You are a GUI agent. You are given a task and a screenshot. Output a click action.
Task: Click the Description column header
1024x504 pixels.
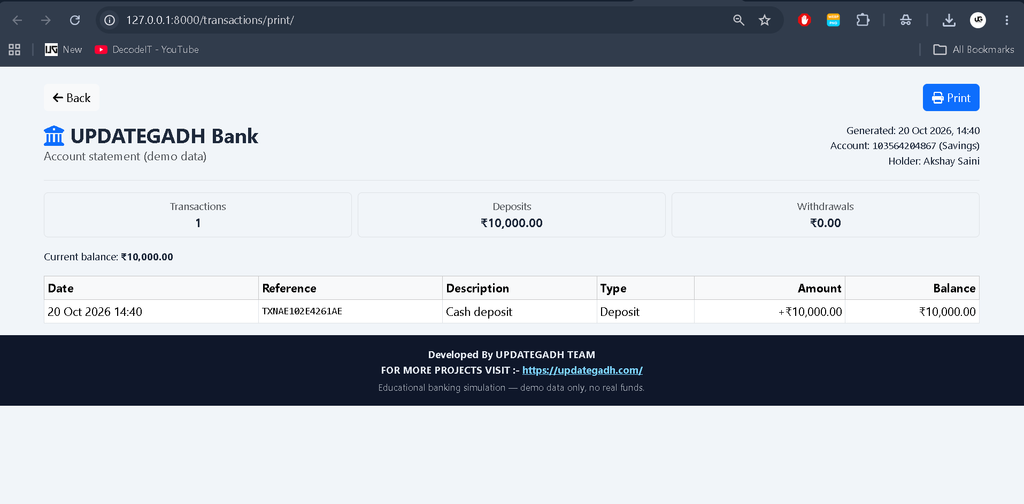pos(519,288)
